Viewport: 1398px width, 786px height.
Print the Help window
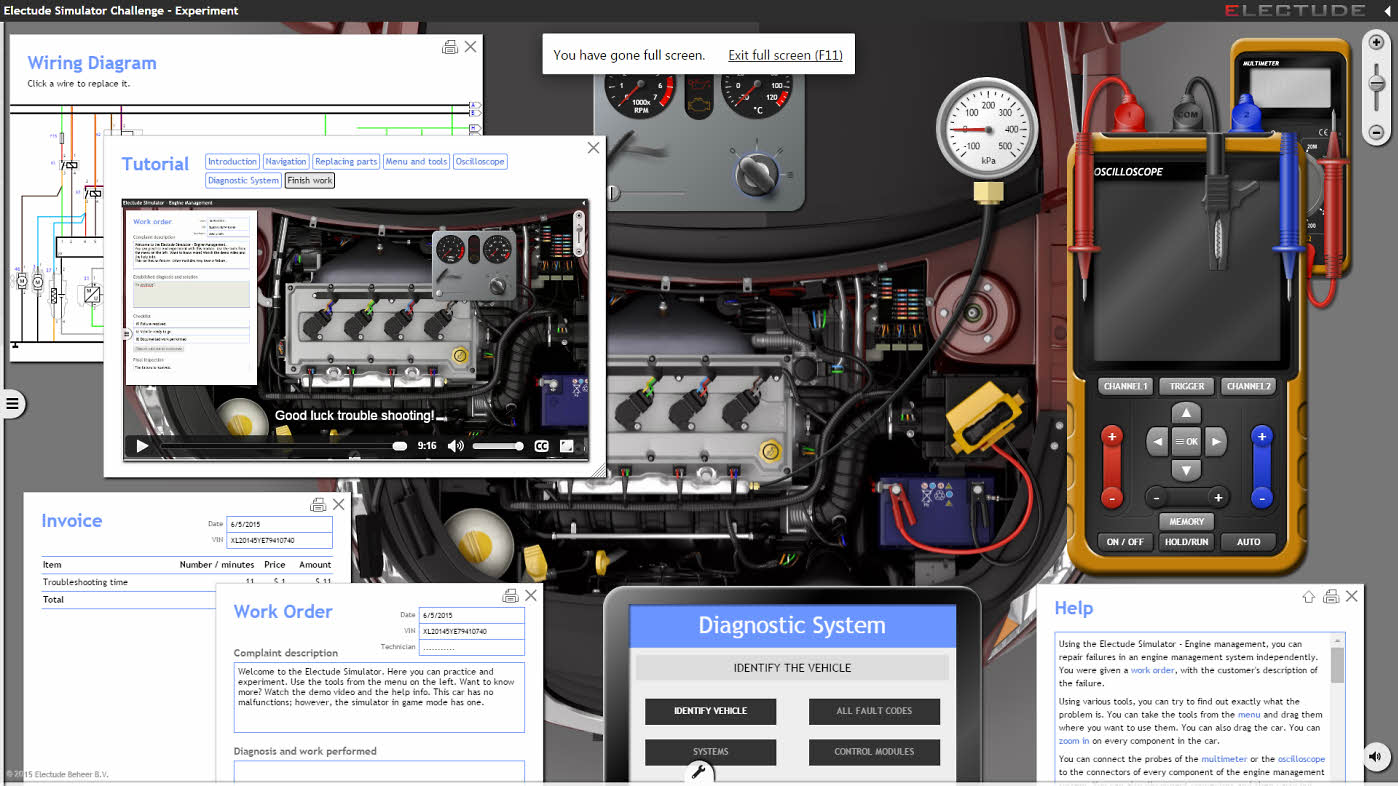1331,597
